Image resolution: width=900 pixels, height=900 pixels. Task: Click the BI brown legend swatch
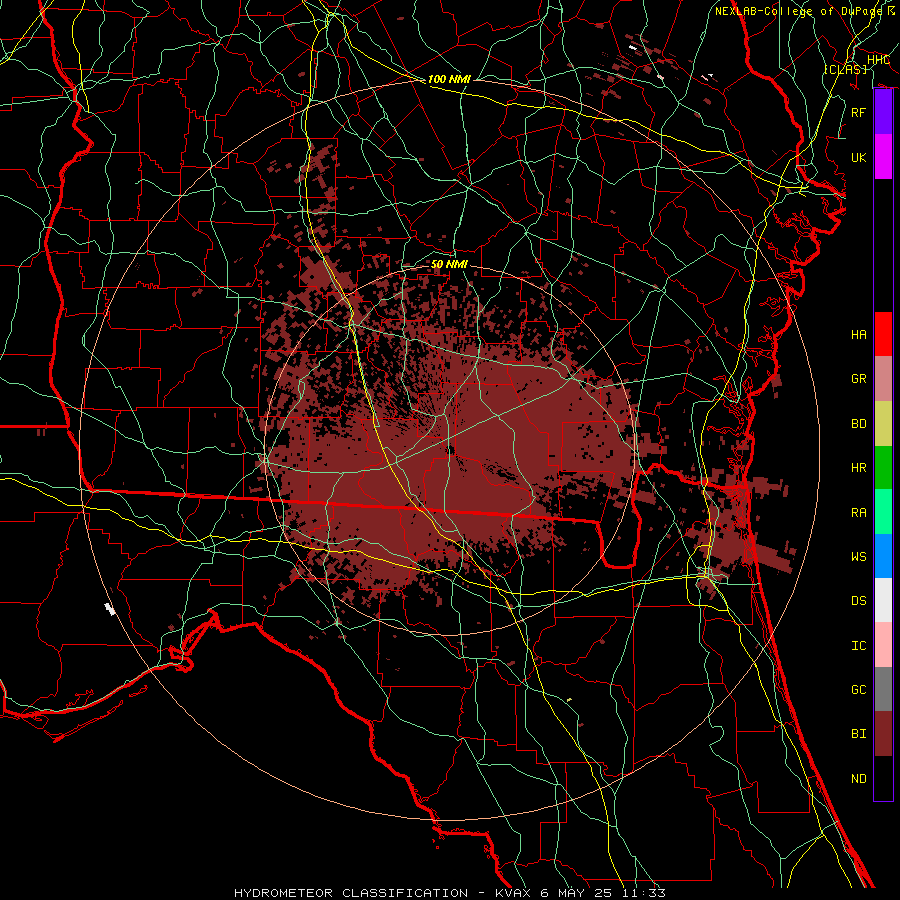pyautogui.click(x=883, y=734)
